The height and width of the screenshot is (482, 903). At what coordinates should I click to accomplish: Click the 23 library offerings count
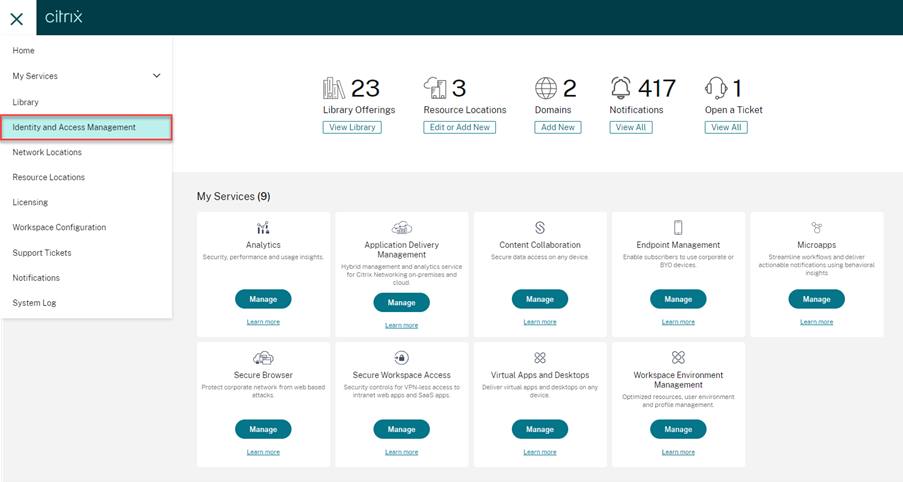[365, 88]
